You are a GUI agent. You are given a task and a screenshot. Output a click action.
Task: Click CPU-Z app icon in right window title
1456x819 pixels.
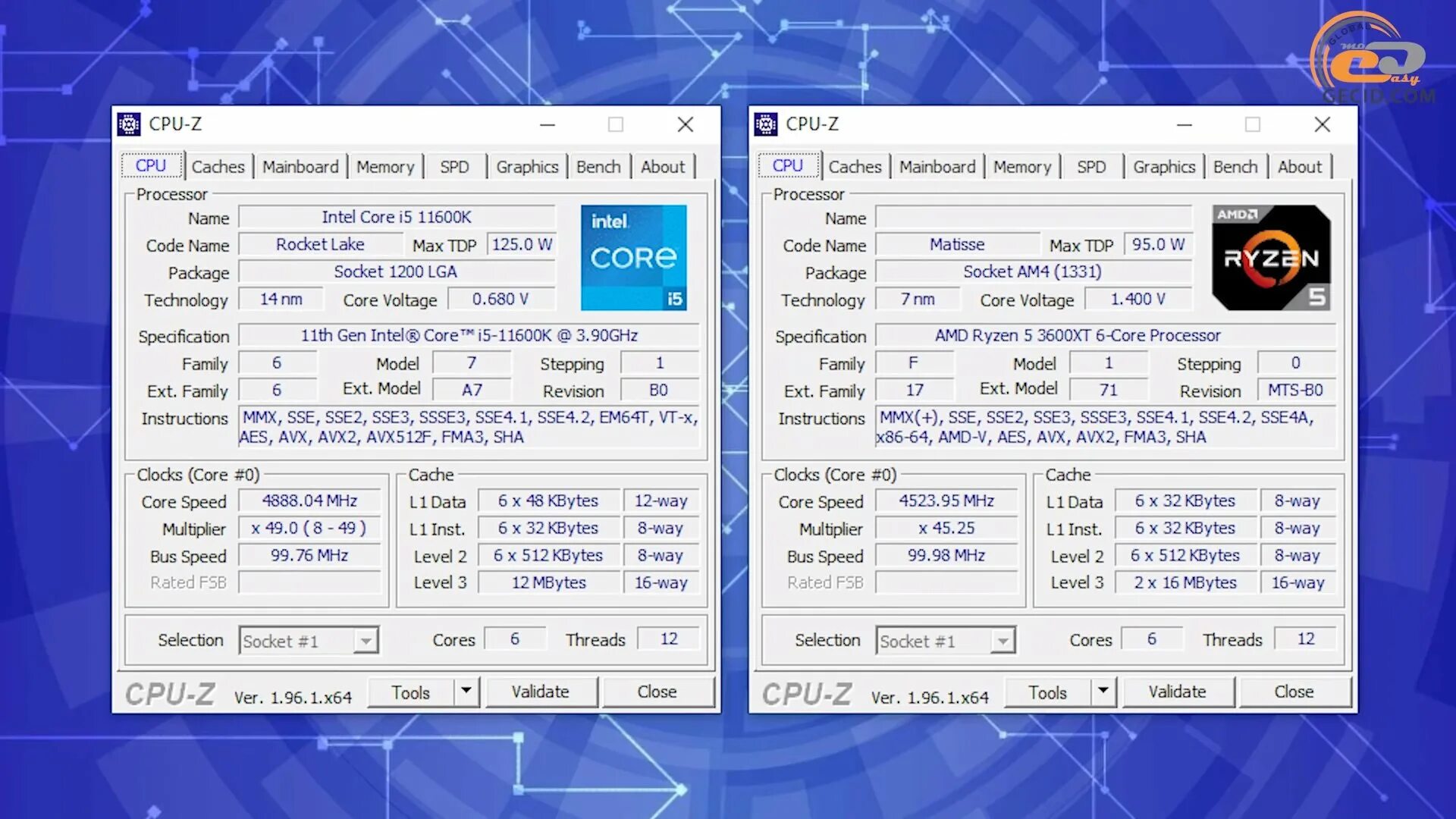(766, 124)
